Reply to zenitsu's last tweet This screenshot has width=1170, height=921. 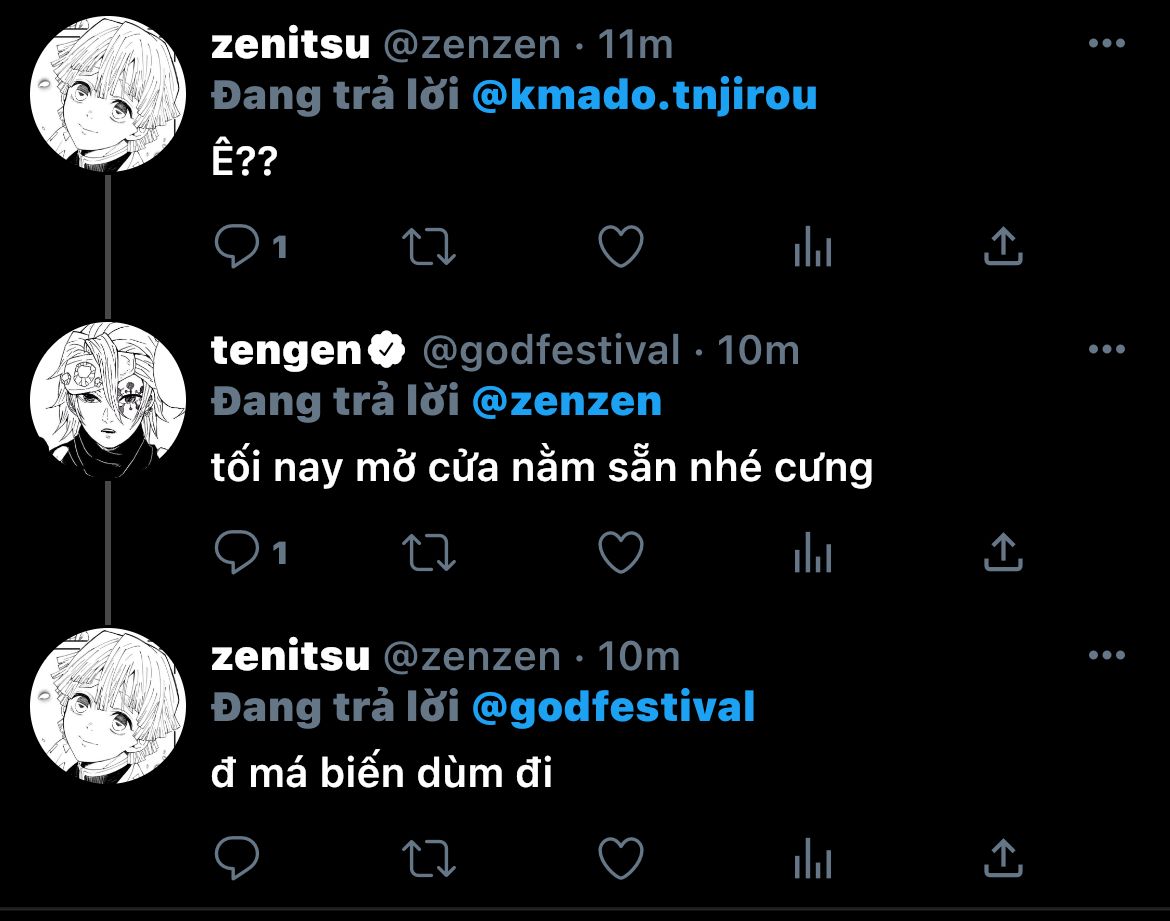(x=238, y=857)
